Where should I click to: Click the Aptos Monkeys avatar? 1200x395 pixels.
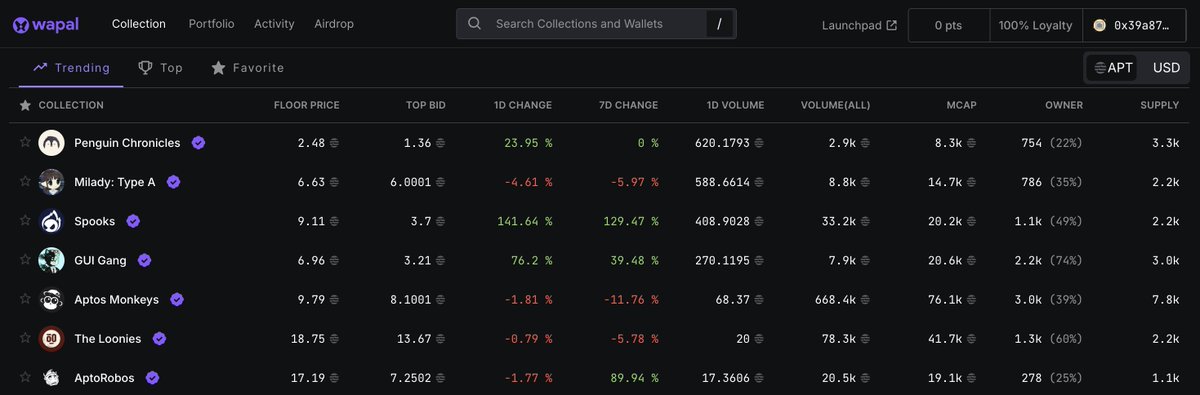click(52, 299)
